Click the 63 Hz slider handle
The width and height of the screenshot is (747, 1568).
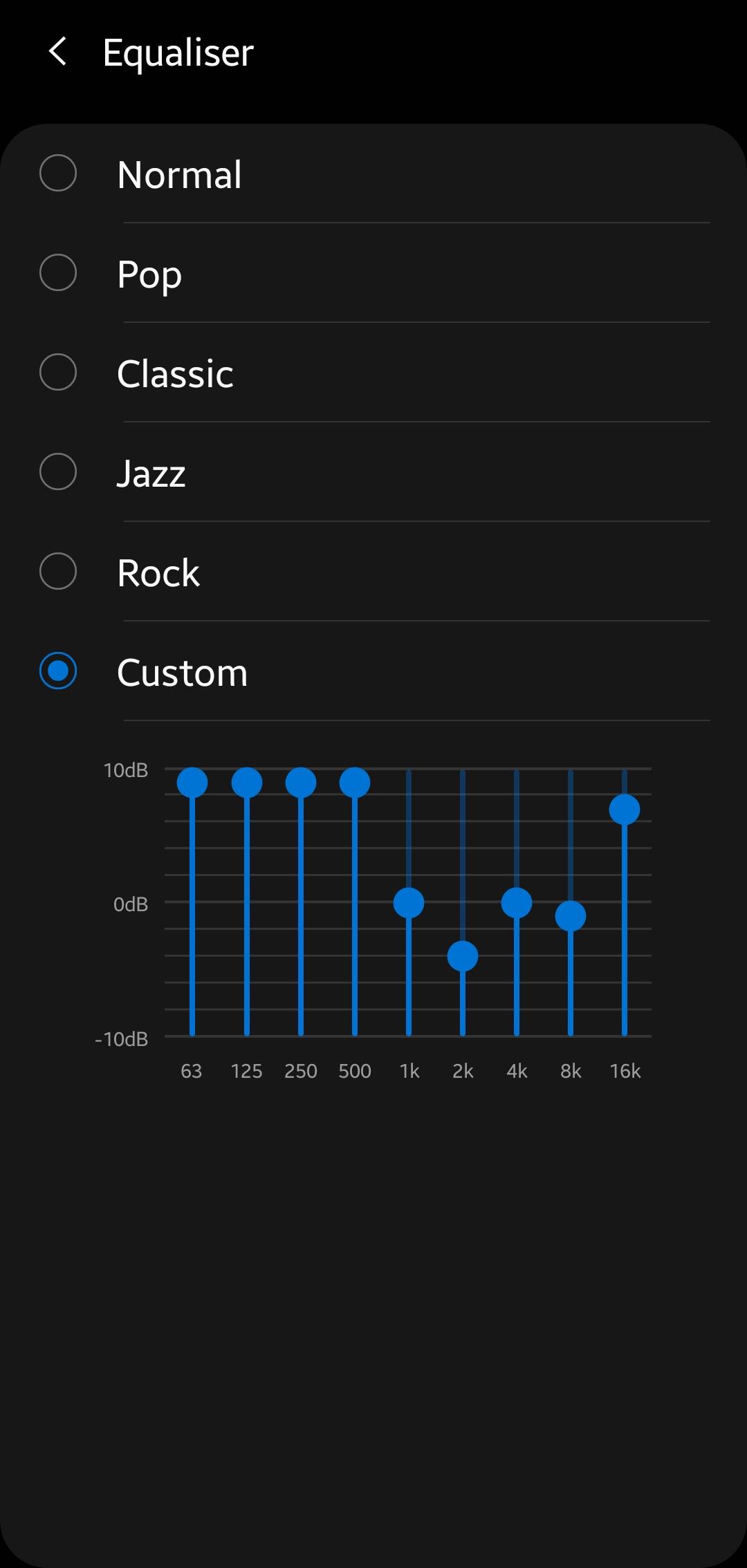(192, 783)
